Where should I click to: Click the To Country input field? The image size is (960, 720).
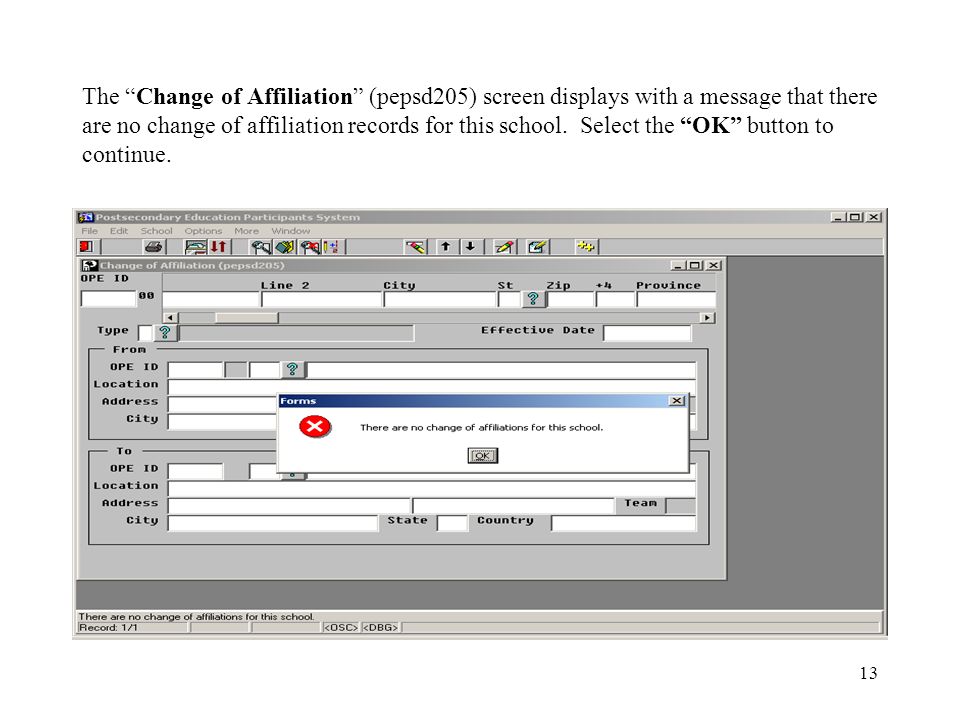pyautogui.click(x=623, y=523)
